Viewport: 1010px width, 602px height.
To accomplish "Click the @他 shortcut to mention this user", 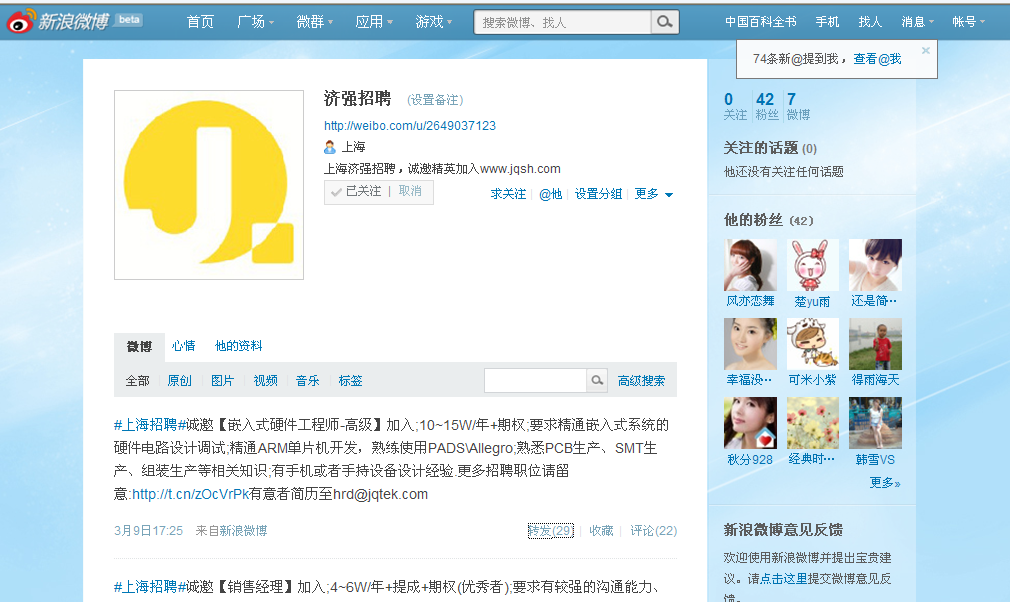I will [550, 194].
